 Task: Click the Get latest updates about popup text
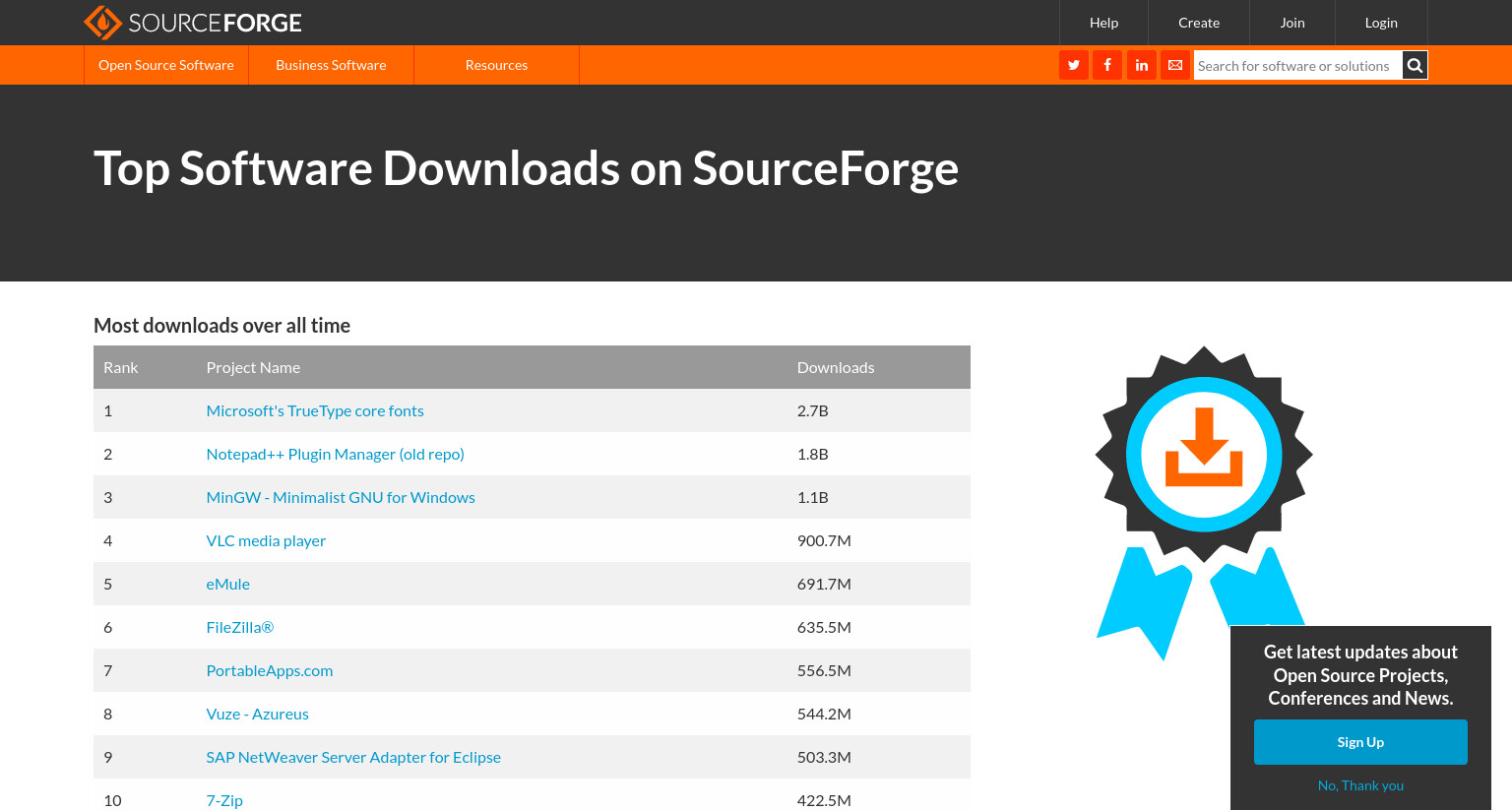(x=1360, y=675)
